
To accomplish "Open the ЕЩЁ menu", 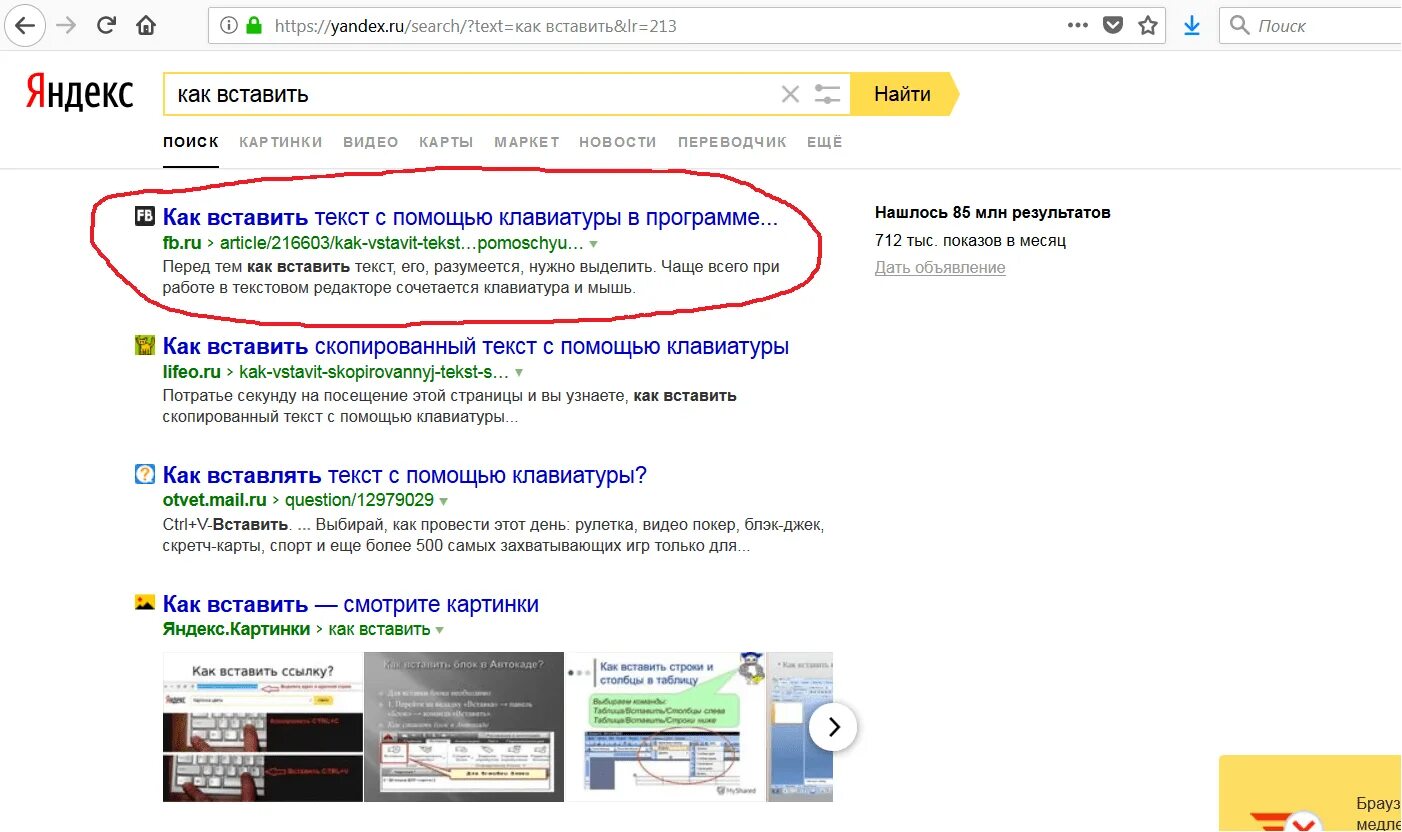I will (825, 142).
